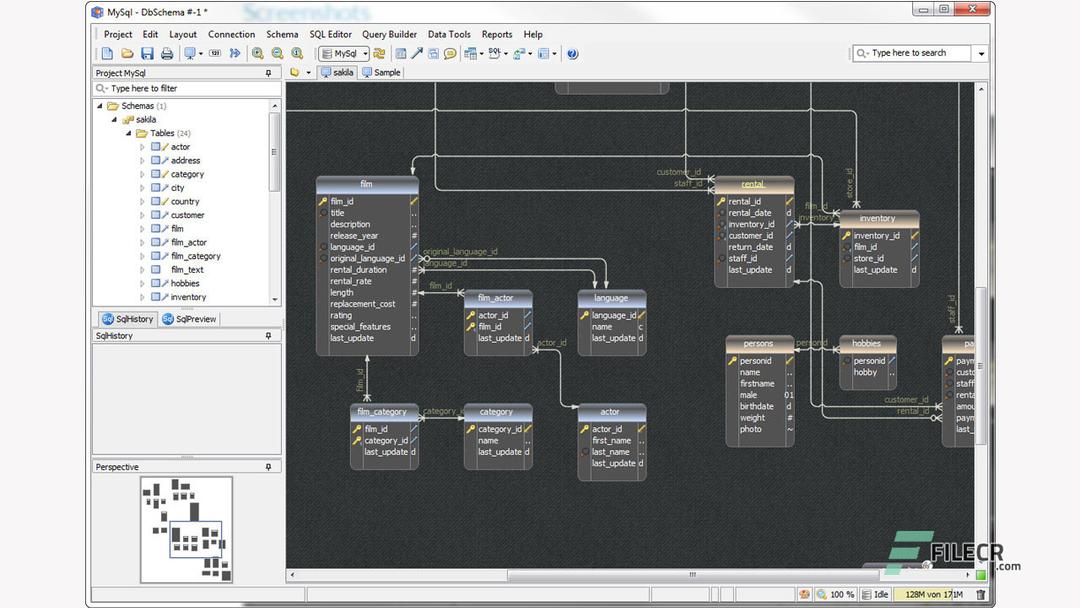Screen dimensions: 1080x608
Task: Open the zoom-in magnifier tool
Action: click(x=256, y=54)
